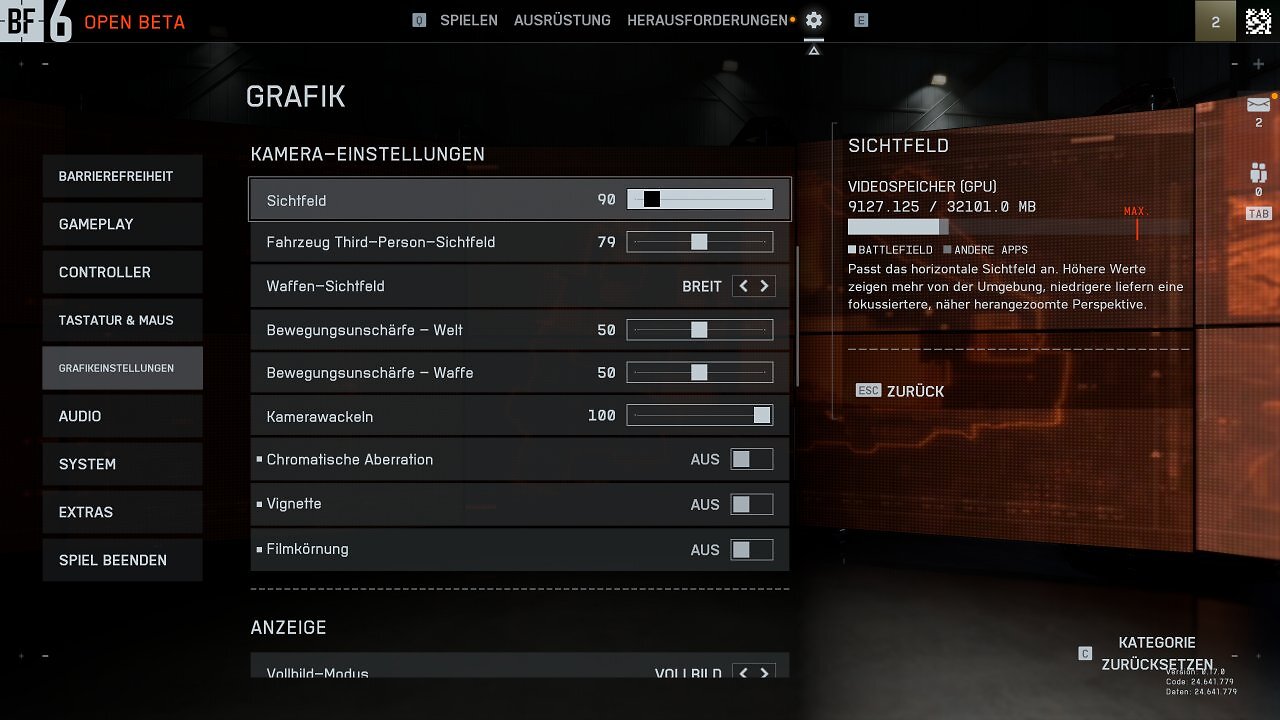This screenshot has height=720, width=1280.
Task: Open AUDIO settings category
Action: coord(122,416)
